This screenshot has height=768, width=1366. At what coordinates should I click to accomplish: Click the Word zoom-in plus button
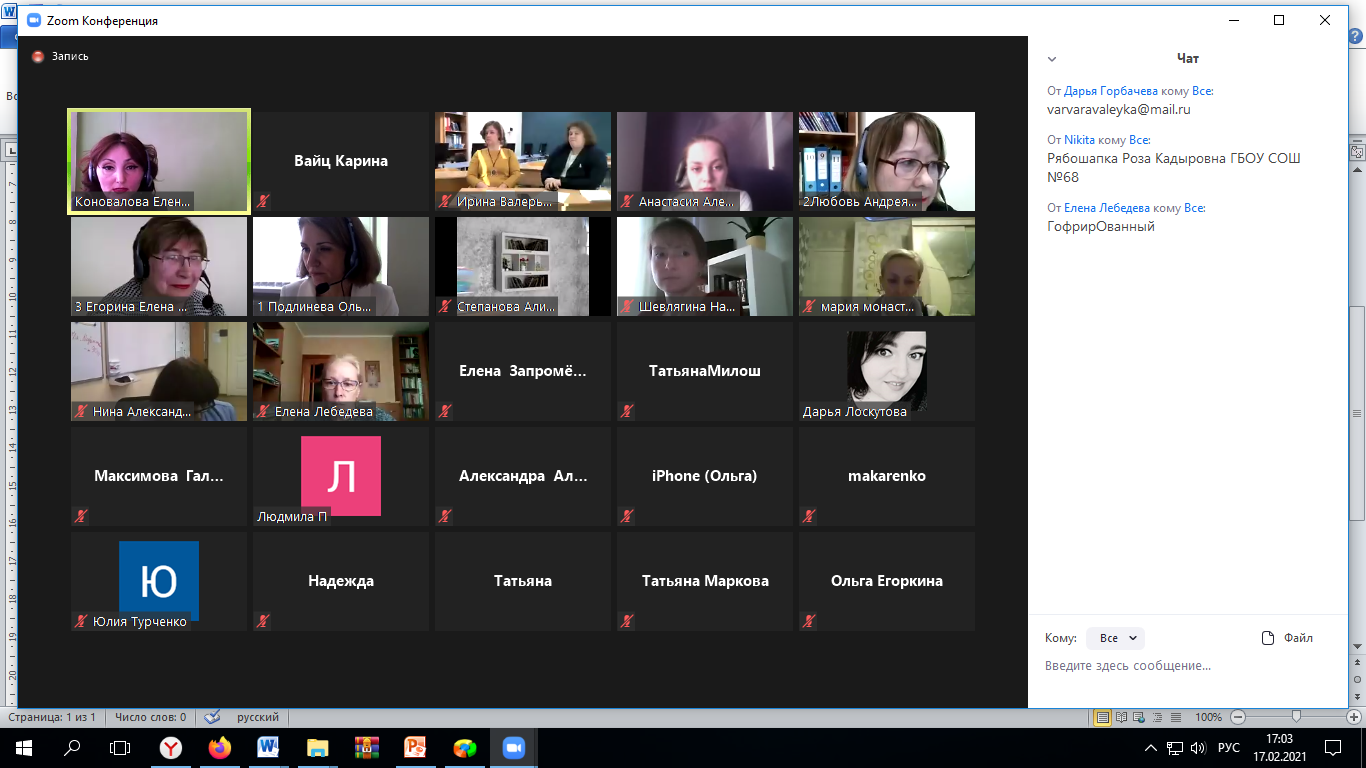(1355, 717)
